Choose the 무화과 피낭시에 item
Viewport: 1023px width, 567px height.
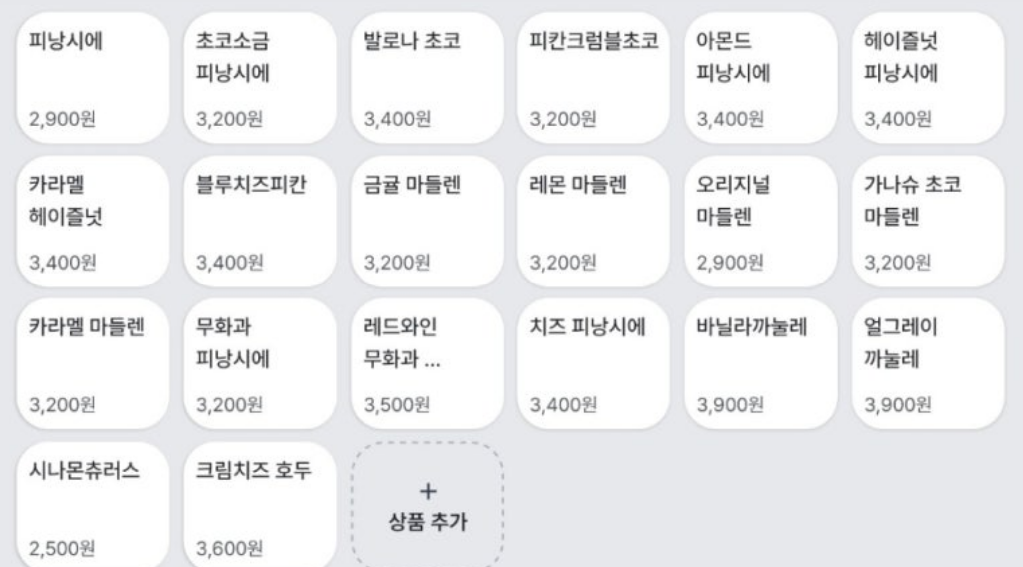coord(260,364)
